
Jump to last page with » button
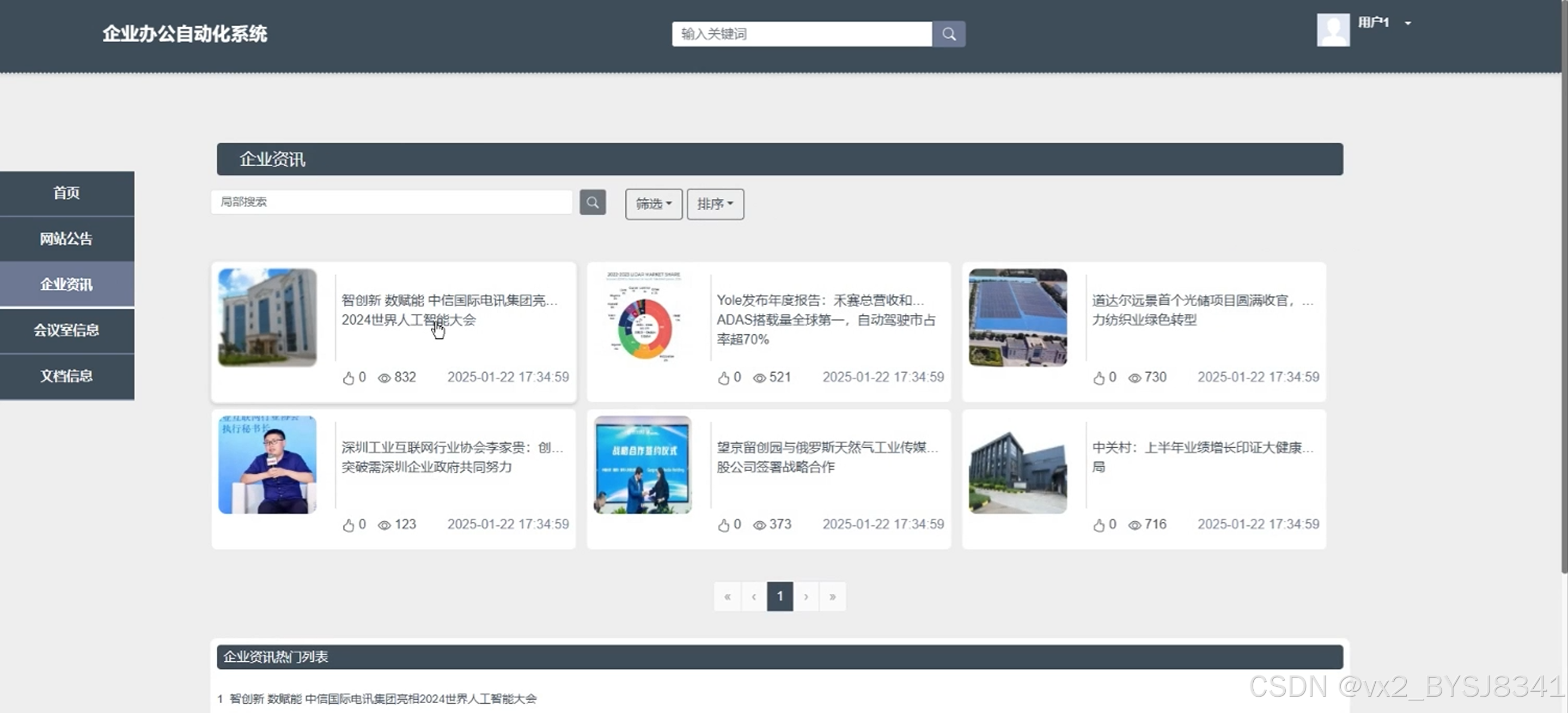click(x=832, y=596)
